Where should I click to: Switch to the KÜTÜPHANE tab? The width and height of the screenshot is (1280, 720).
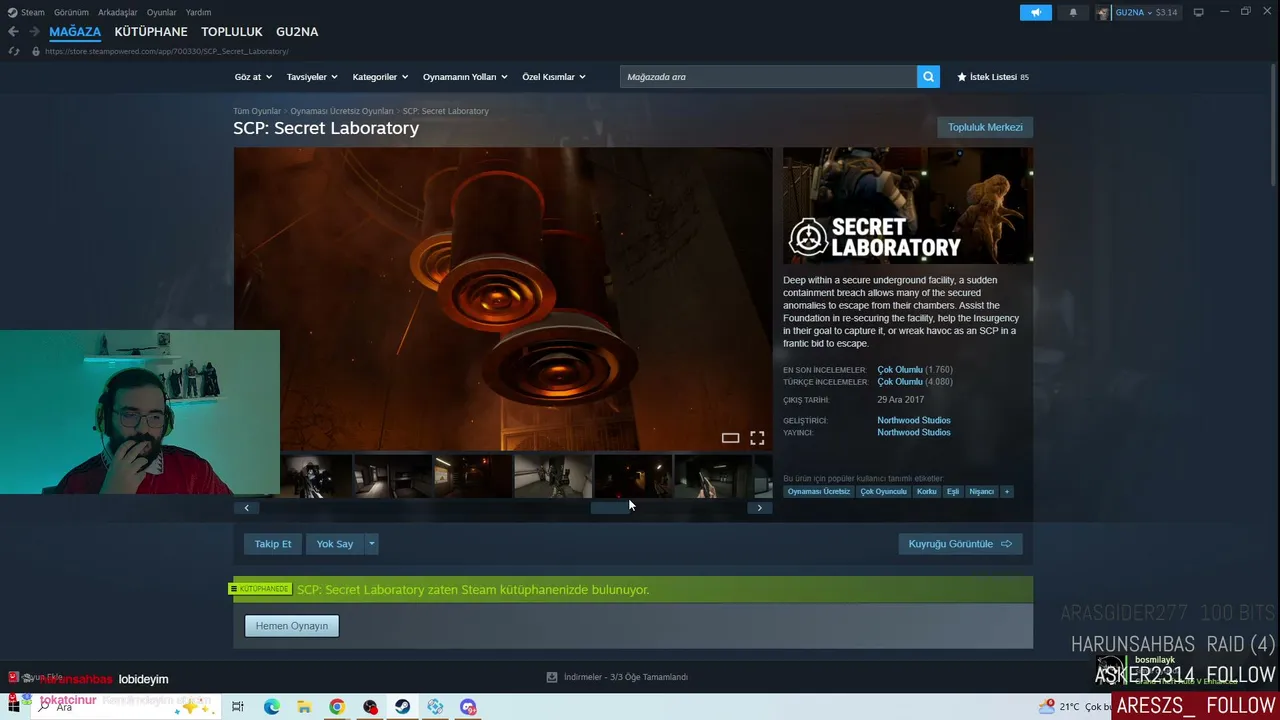(x=151, y=32)
